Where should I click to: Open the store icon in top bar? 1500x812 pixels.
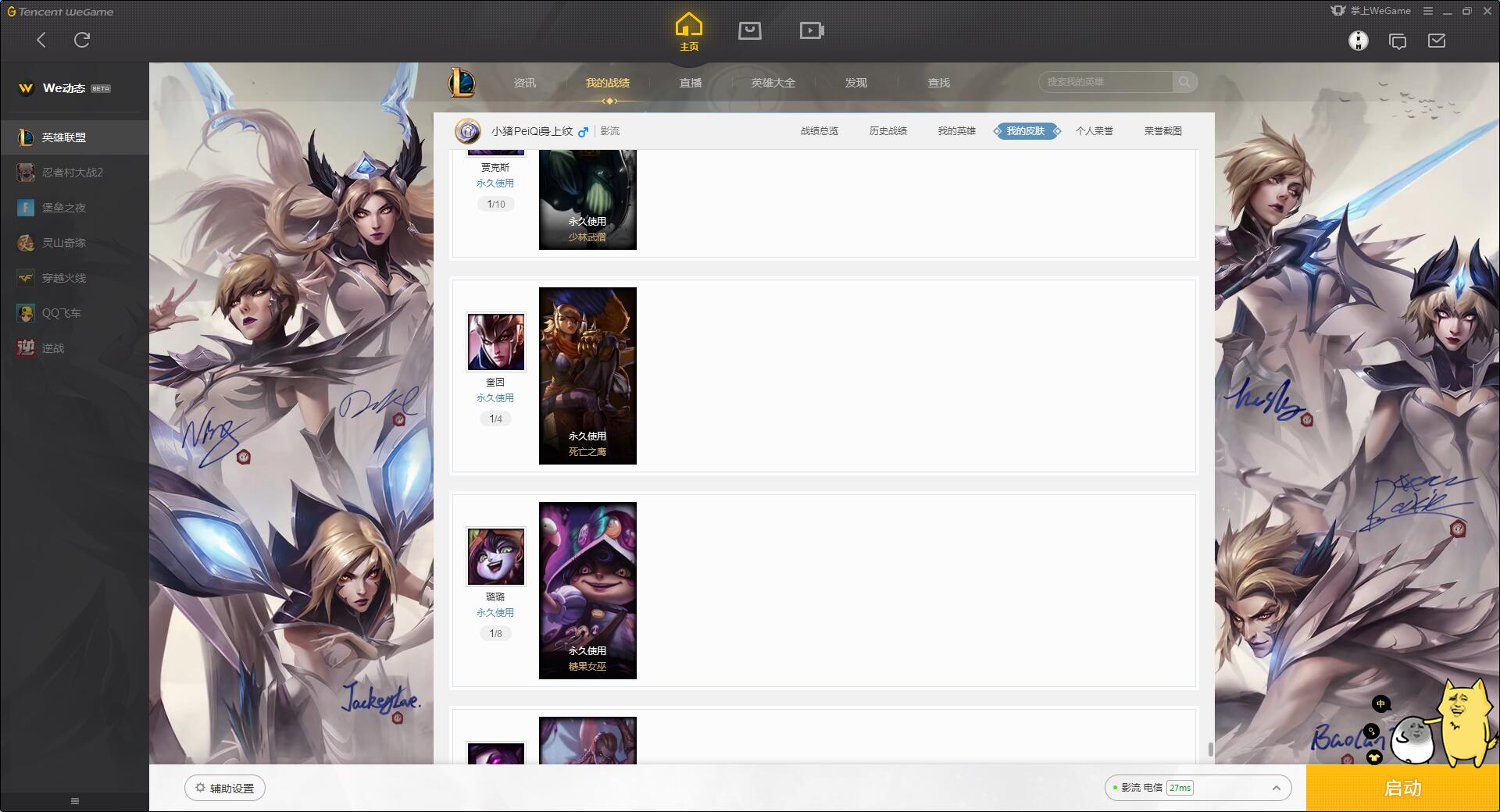[750, 30]
